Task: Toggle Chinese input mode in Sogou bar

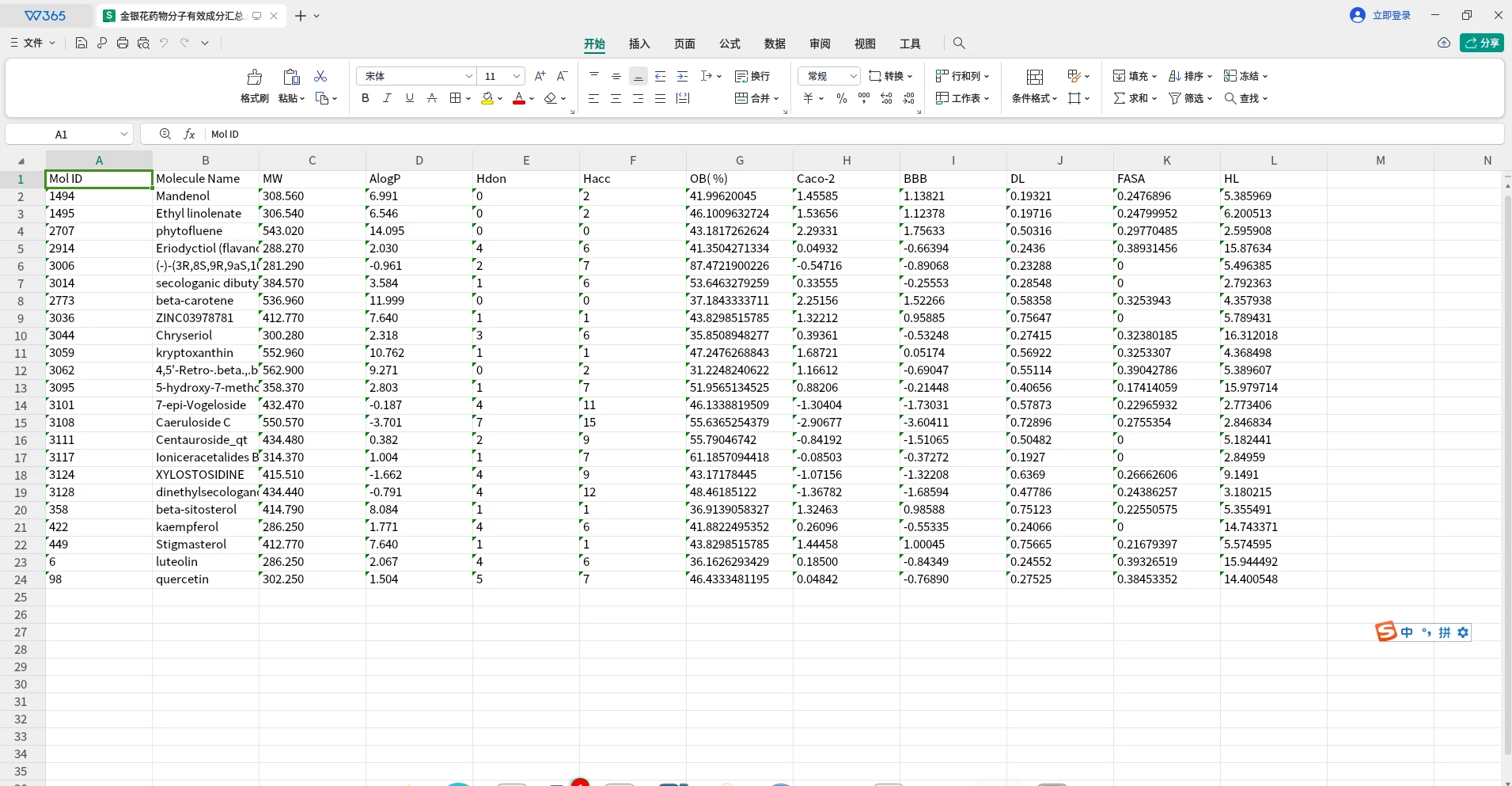Action: tap(1407, 632)
